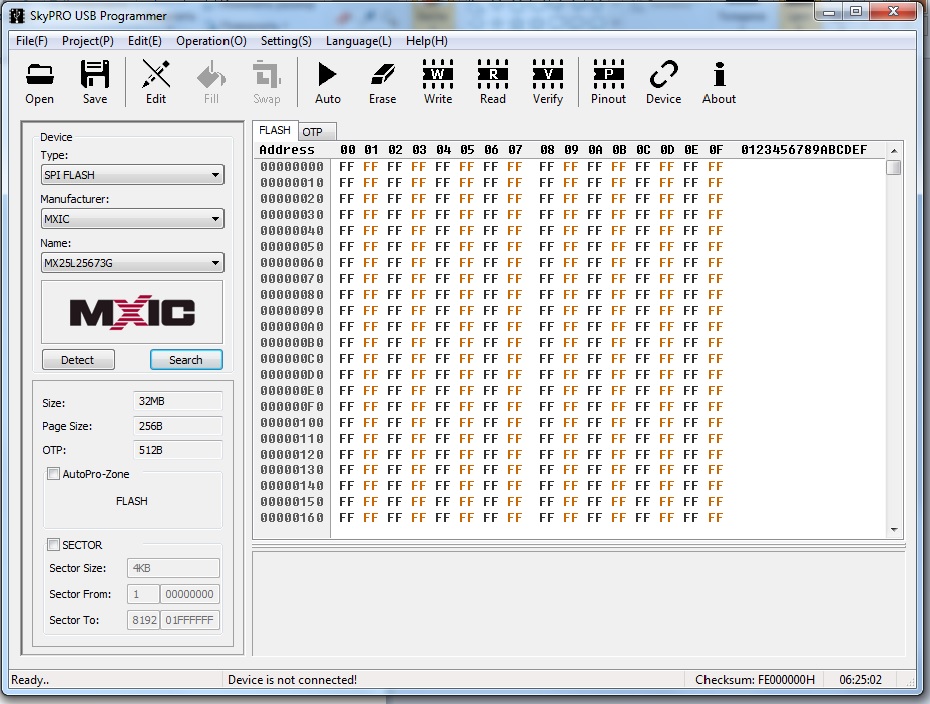Enable the SECTOR checkbox

coord(53,544)
